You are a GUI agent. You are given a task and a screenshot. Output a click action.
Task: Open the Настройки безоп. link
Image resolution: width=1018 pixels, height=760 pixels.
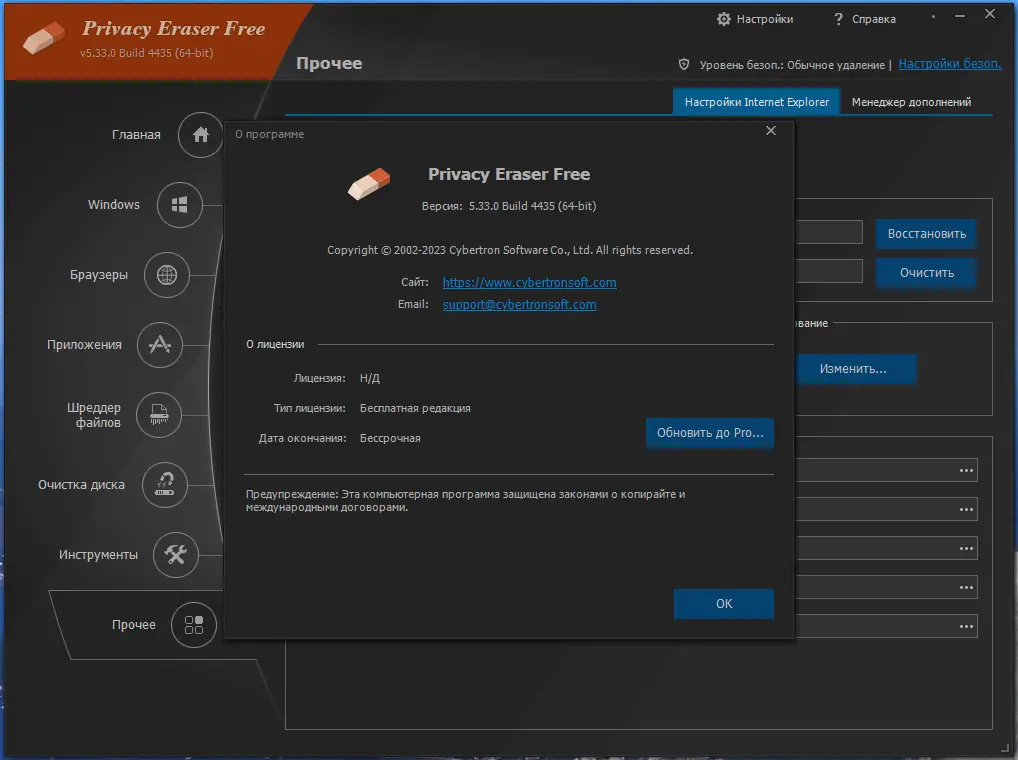point(949,64)
